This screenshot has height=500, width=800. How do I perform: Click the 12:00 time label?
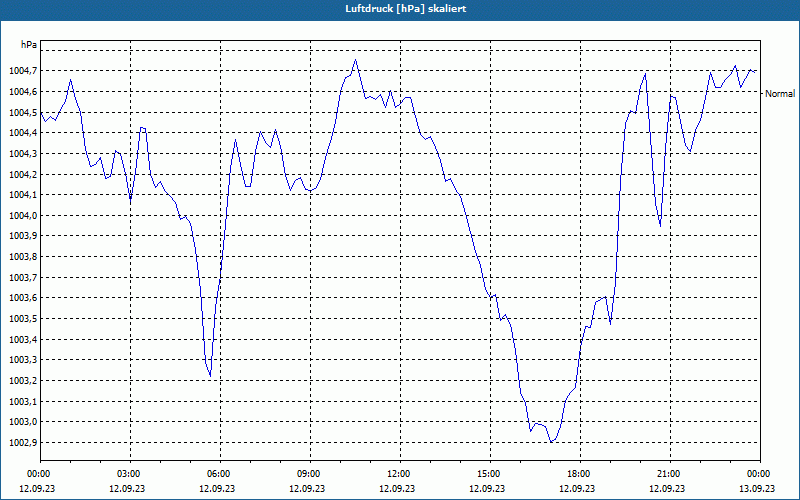click(397, 474)
